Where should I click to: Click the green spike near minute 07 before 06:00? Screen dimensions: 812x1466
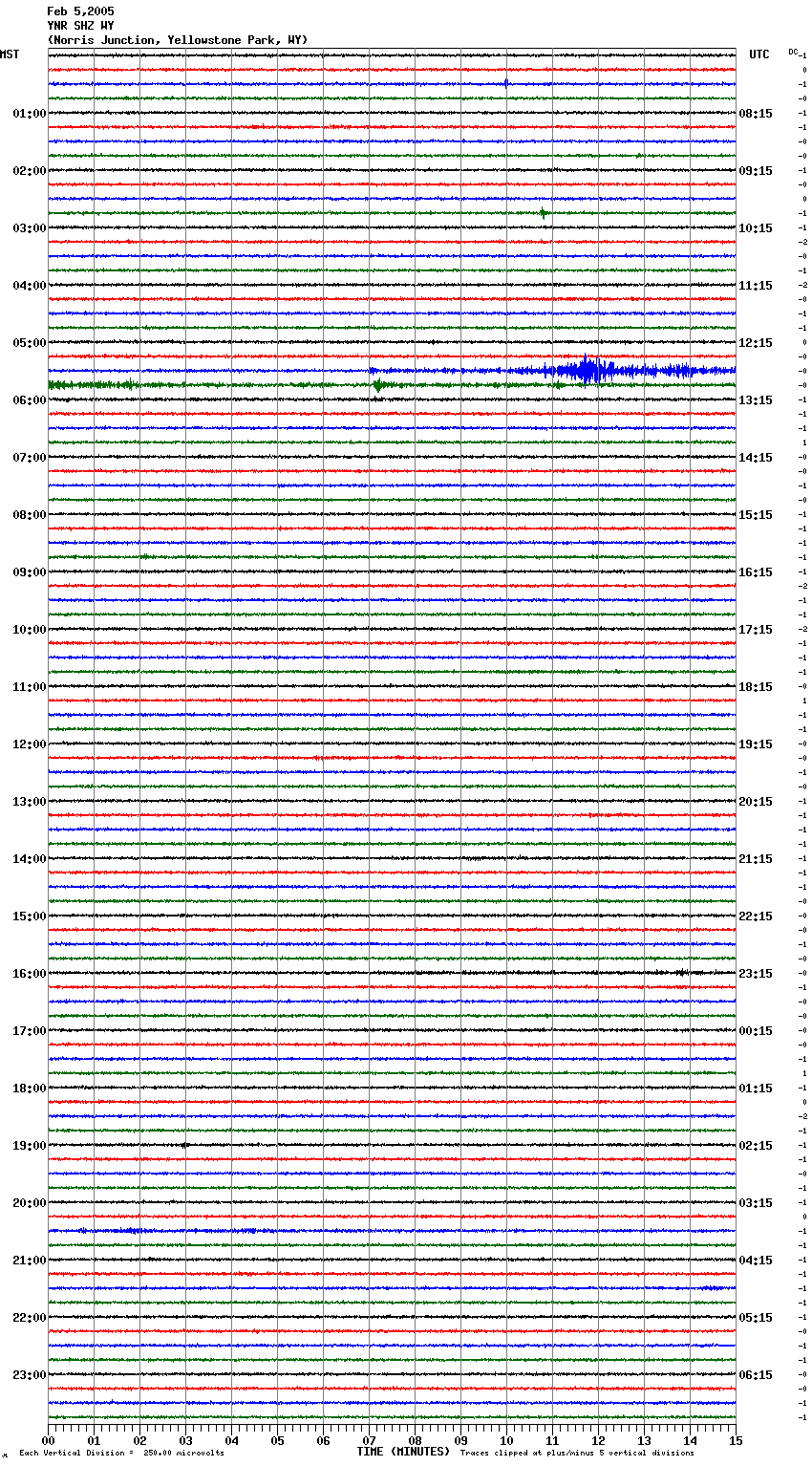[378, 385]
